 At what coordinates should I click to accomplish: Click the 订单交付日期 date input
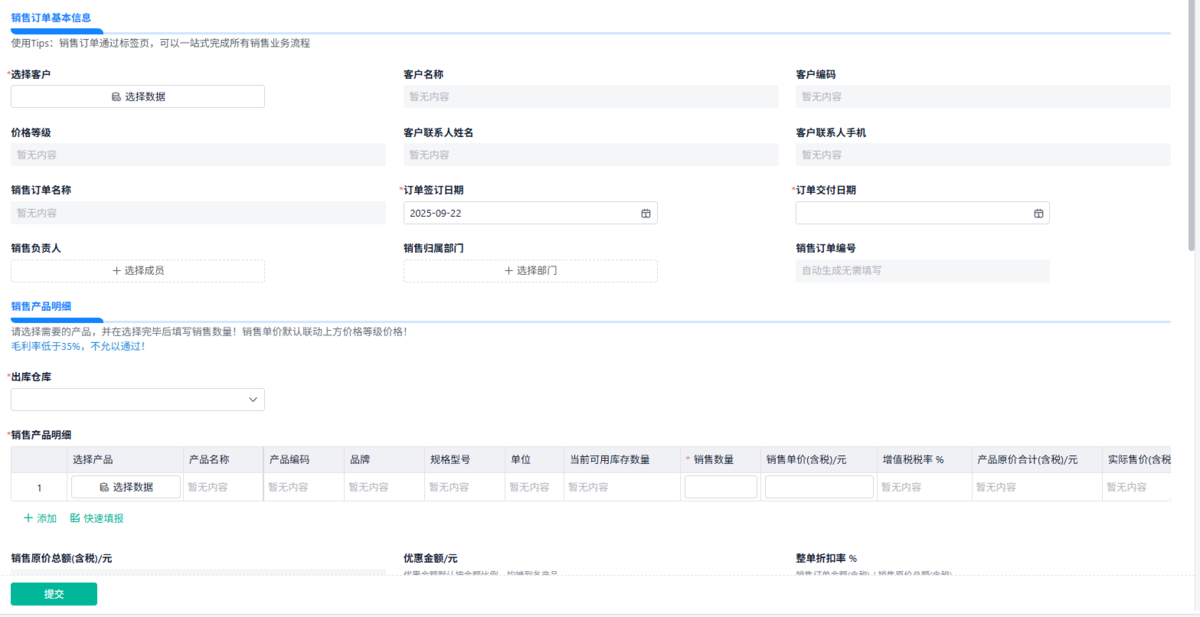coord(922,213)
